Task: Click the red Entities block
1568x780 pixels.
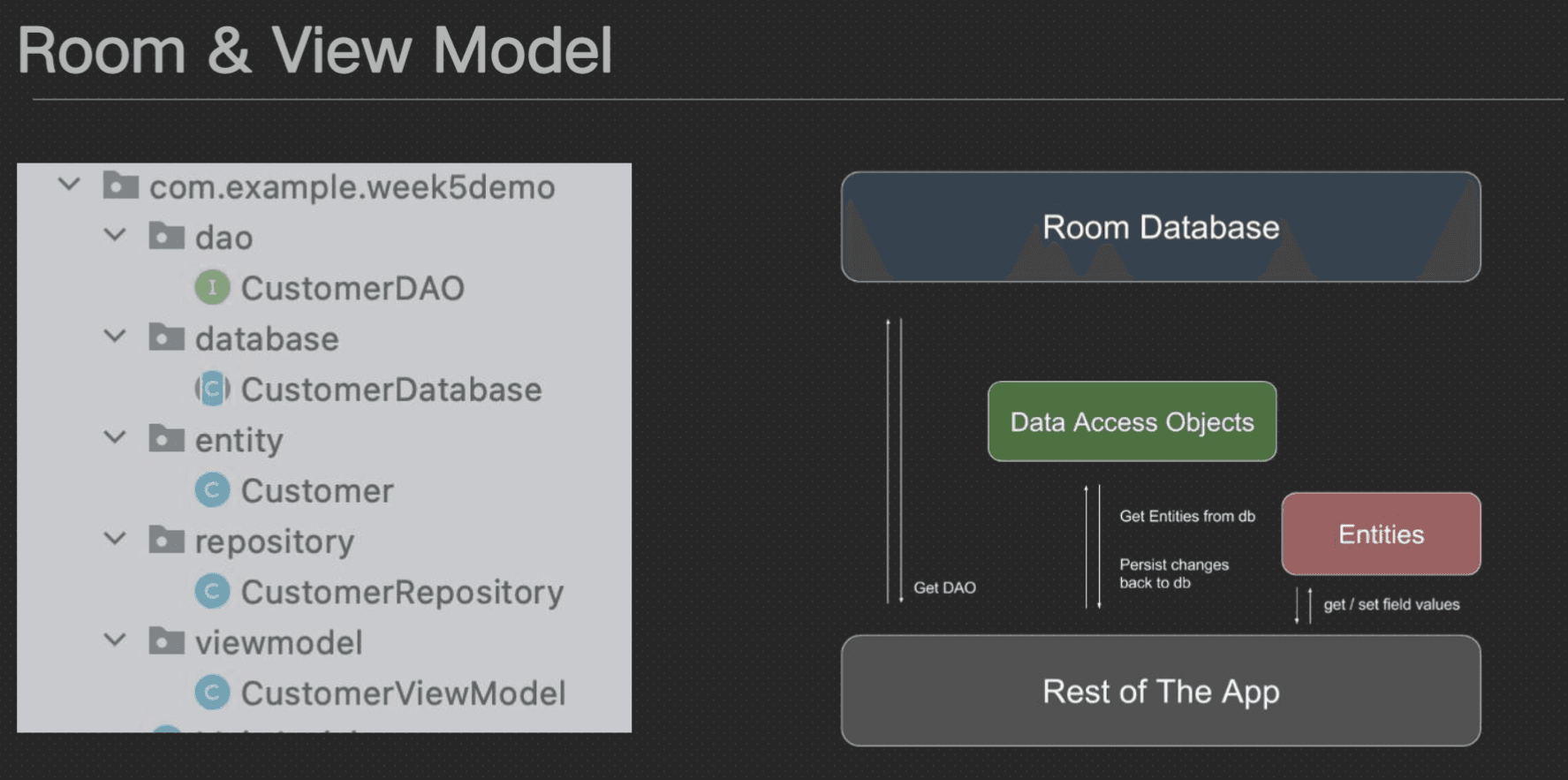Action: 1381,534
